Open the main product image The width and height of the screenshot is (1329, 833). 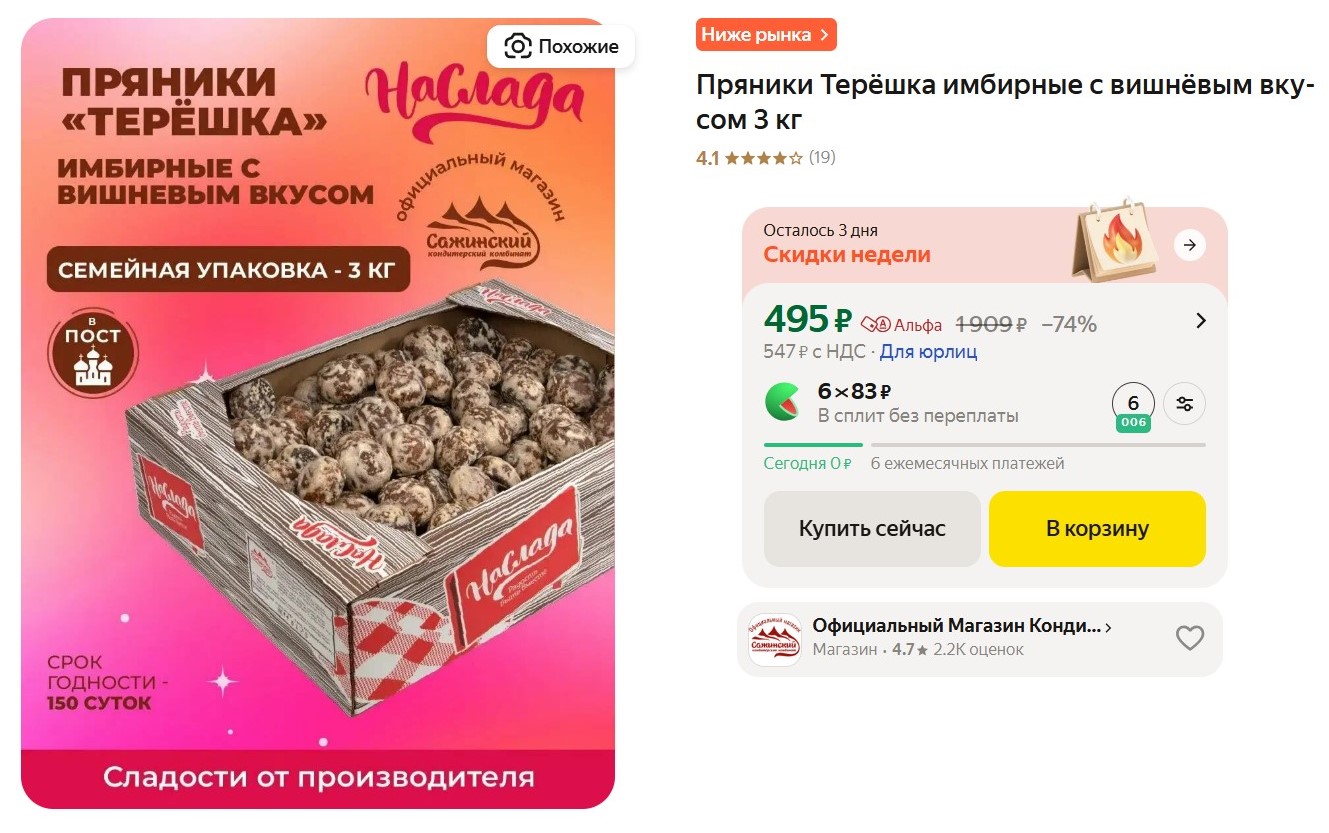click(318, 413)
